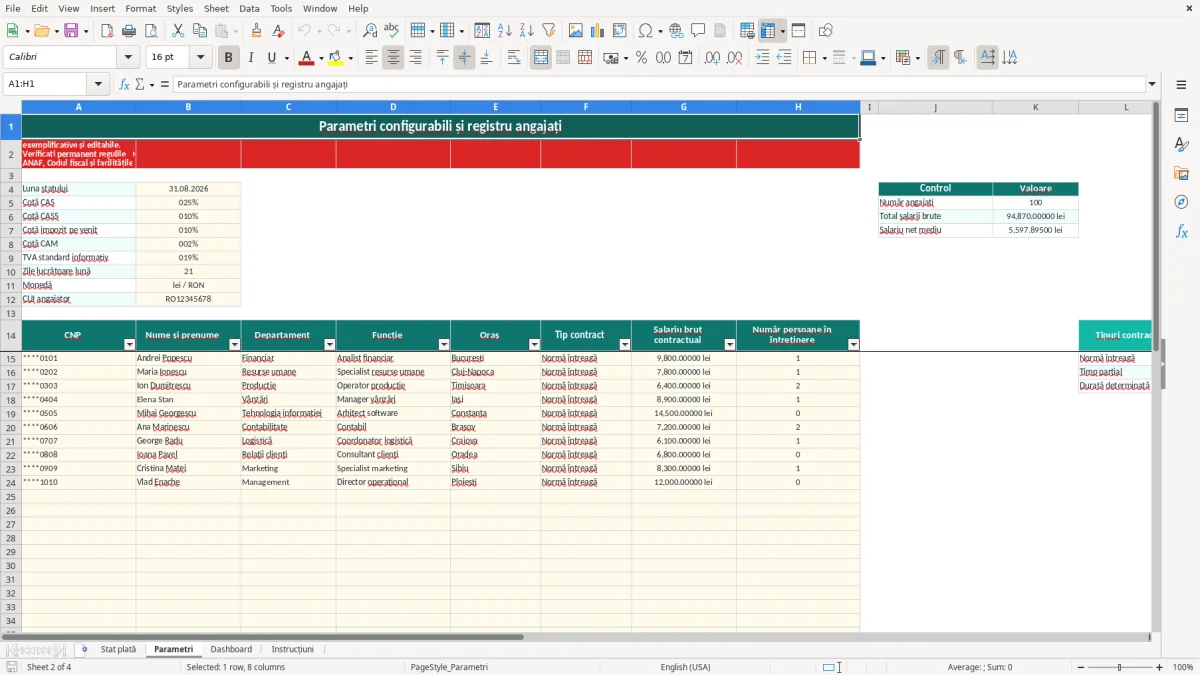Toggle Italic formatting
The width and height of the screenshot is (1200, 675).
pyautogui.click(x=251, y=58)
